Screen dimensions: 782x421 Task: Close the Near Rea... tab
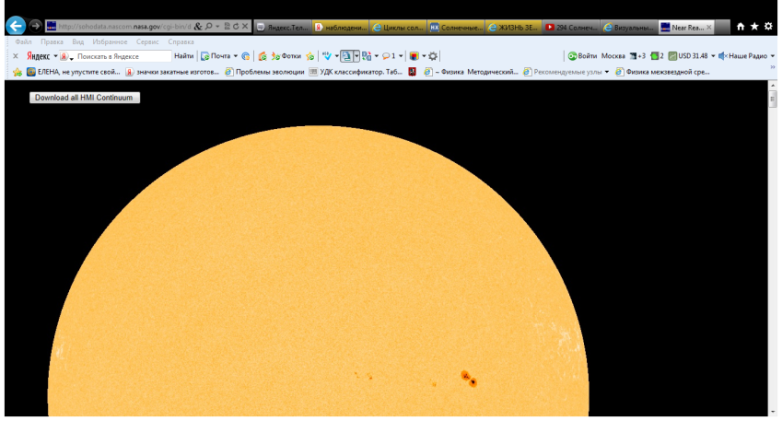click(709, 27)
